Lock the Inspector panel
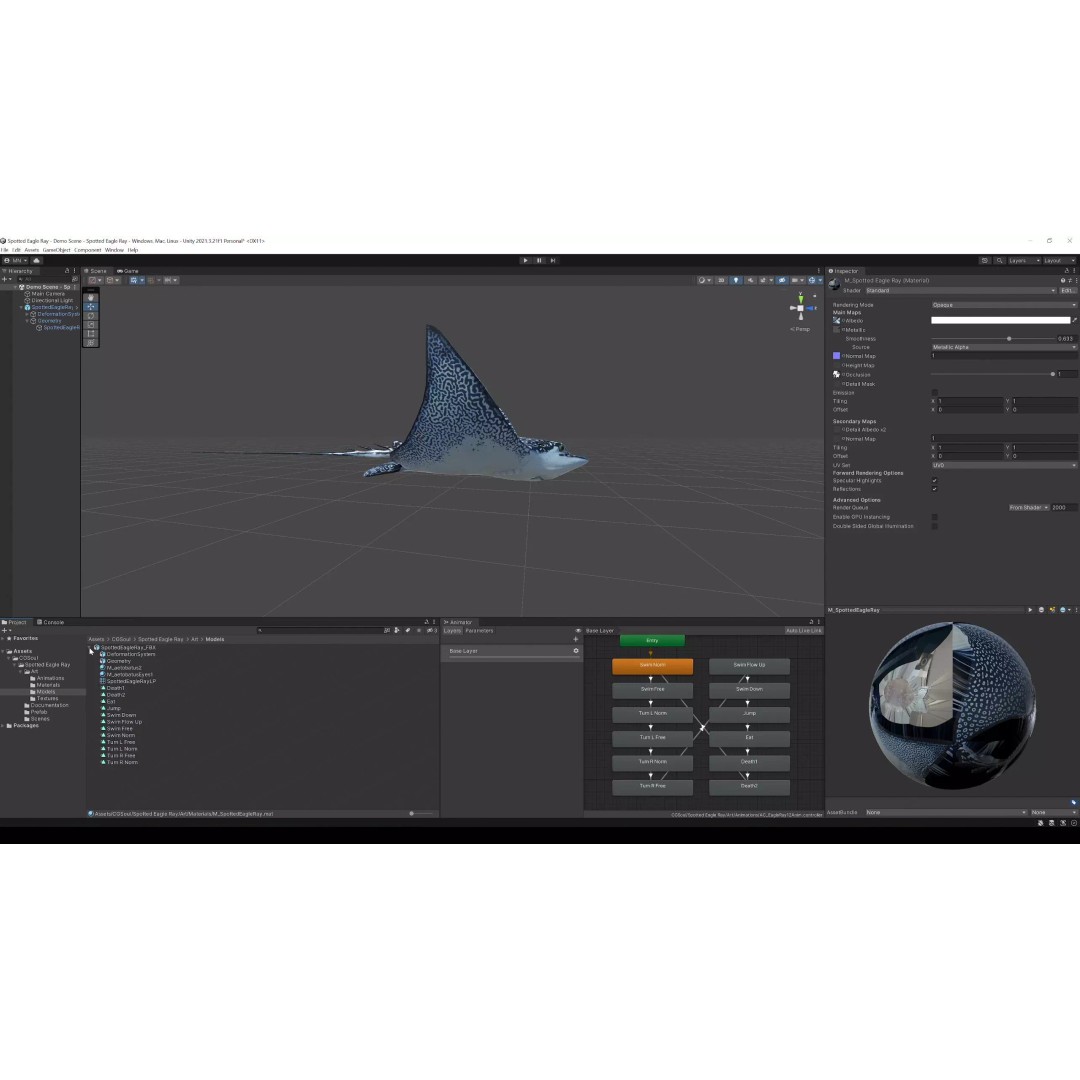 click(x=1066, y=271)
